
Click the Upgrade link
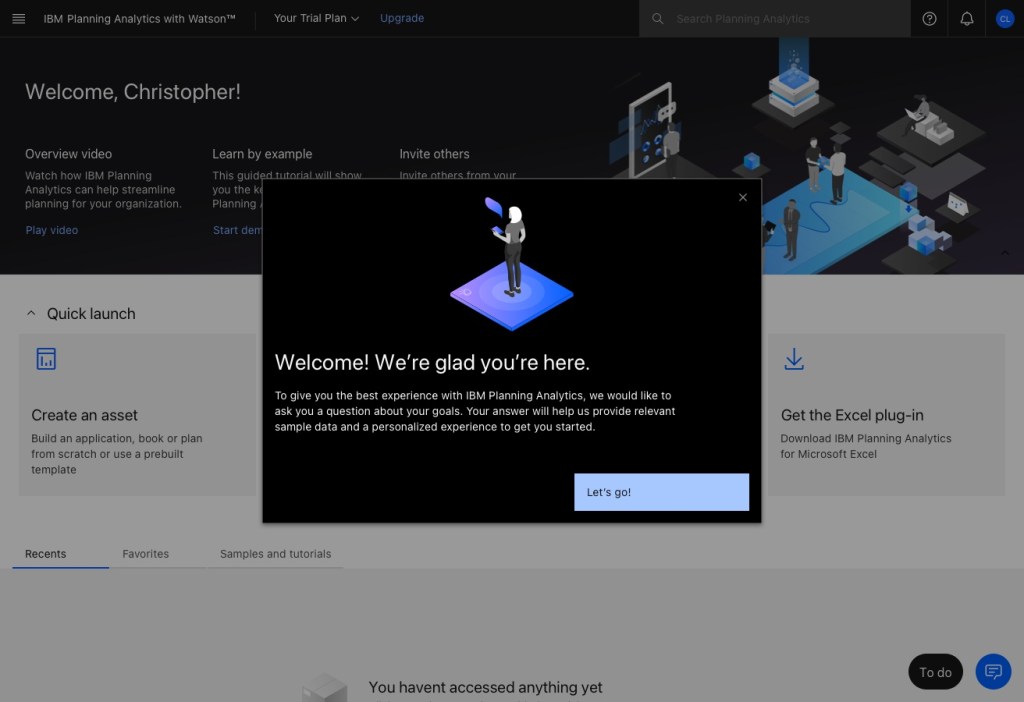click(x=402, y=18)
